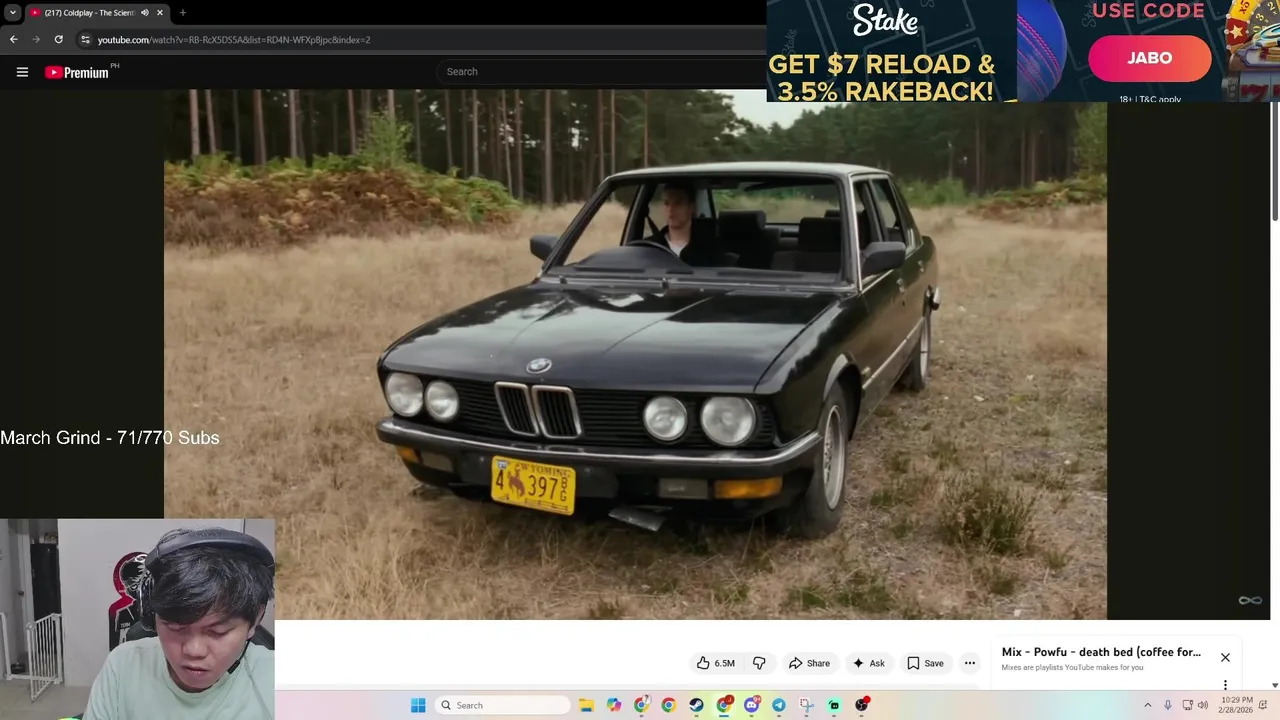Viewport: 1280px width, 720px height.
Task: Open the Mix playlist options kebab menu
Action: pos(1225,685)
